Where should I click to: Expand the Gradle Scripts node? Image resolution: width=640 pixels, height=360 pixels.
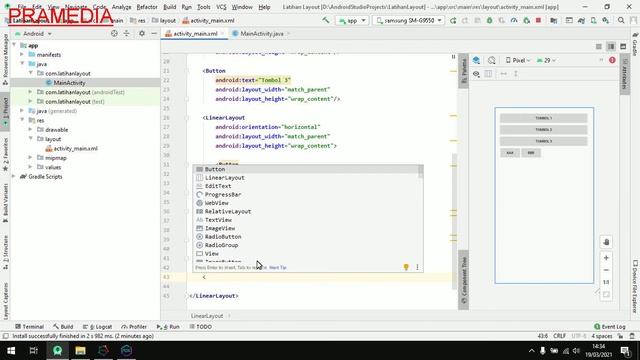coord(14,177)
